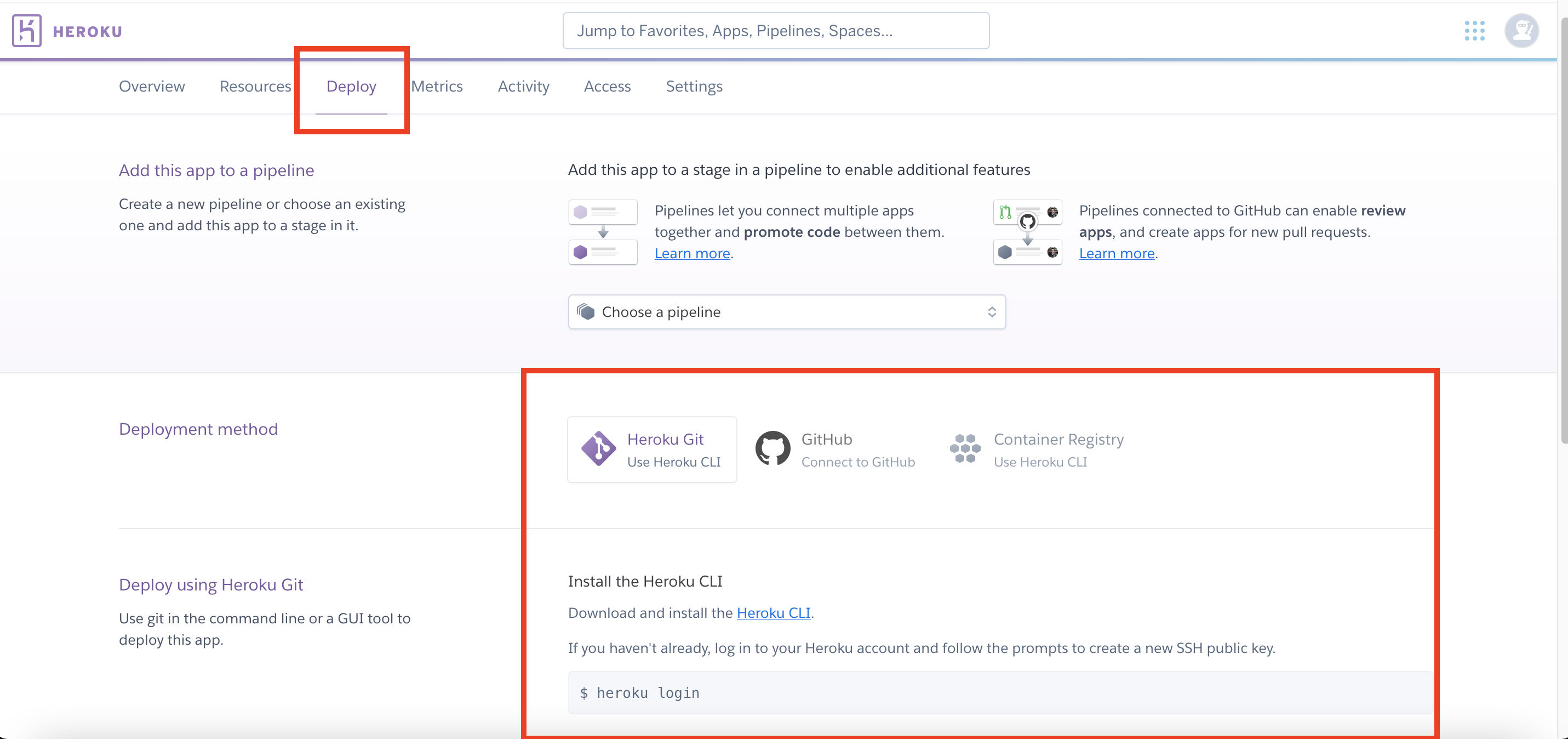Click the pipeline icon in Choose a pipeline
1568x739 pixels.
[586, 312]
